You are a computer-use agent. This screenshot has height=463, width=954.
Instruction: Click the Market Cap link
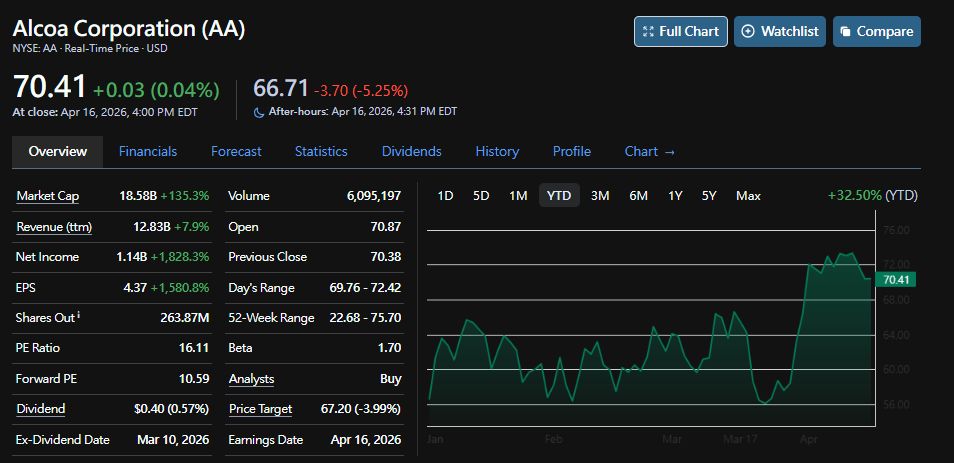[47, 196]
